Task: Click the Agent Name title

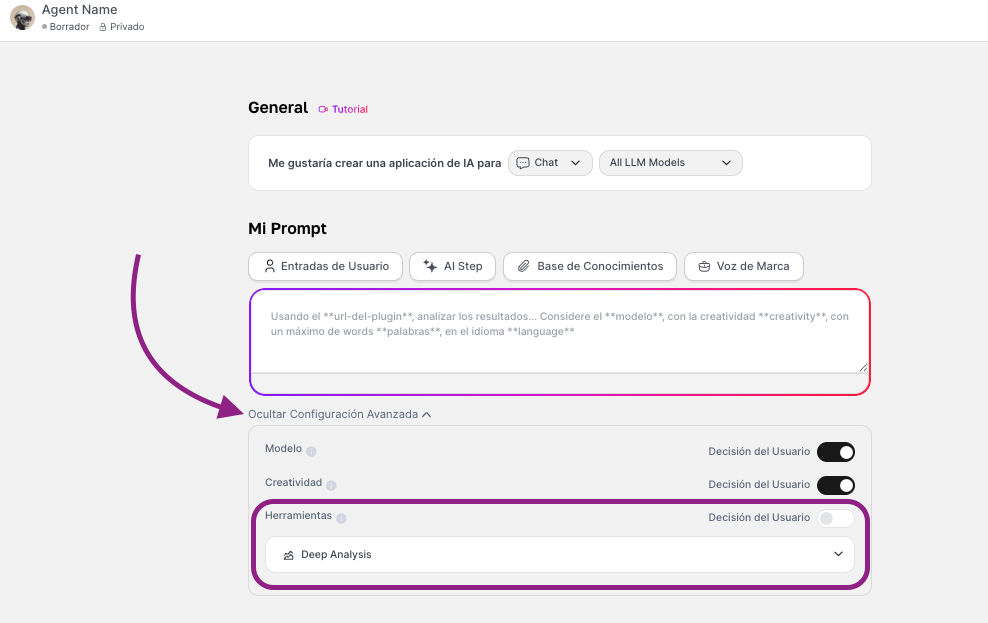Action: (x=79, y=9)
